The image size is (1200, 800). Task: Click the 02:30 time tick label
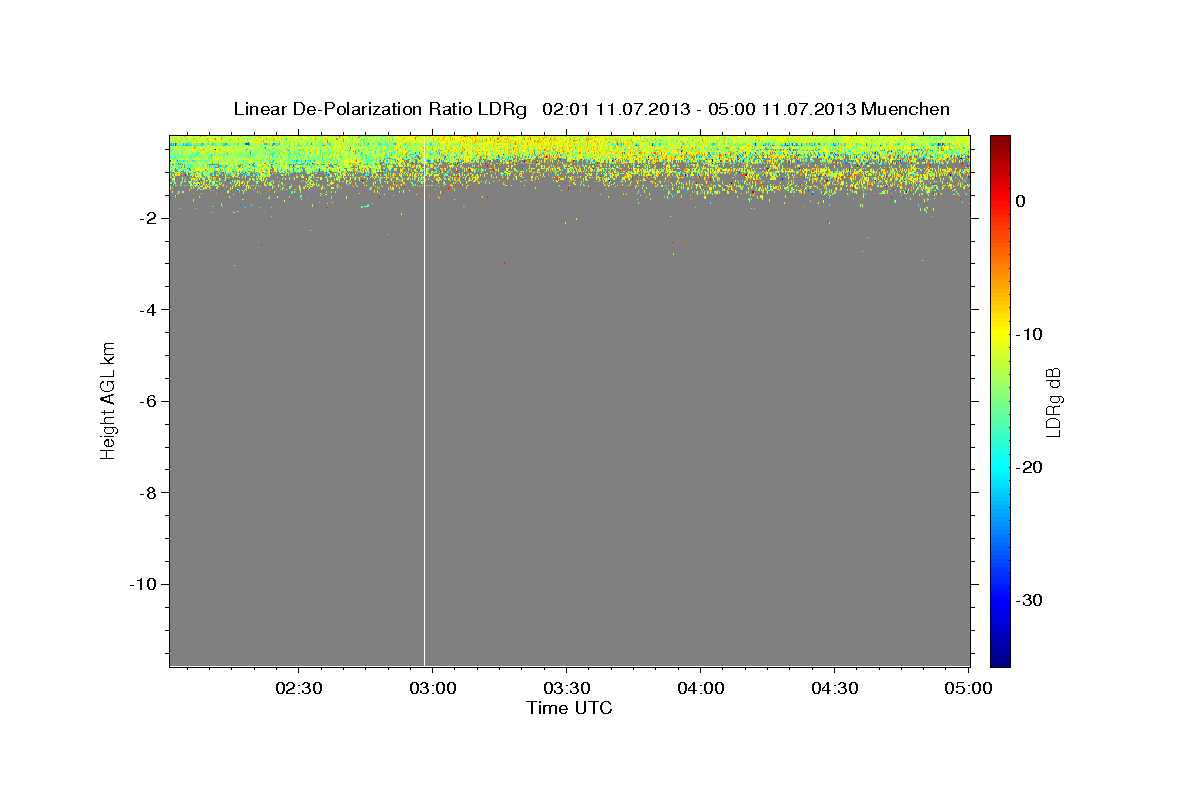pyautogui.click(x=298, y=688)
